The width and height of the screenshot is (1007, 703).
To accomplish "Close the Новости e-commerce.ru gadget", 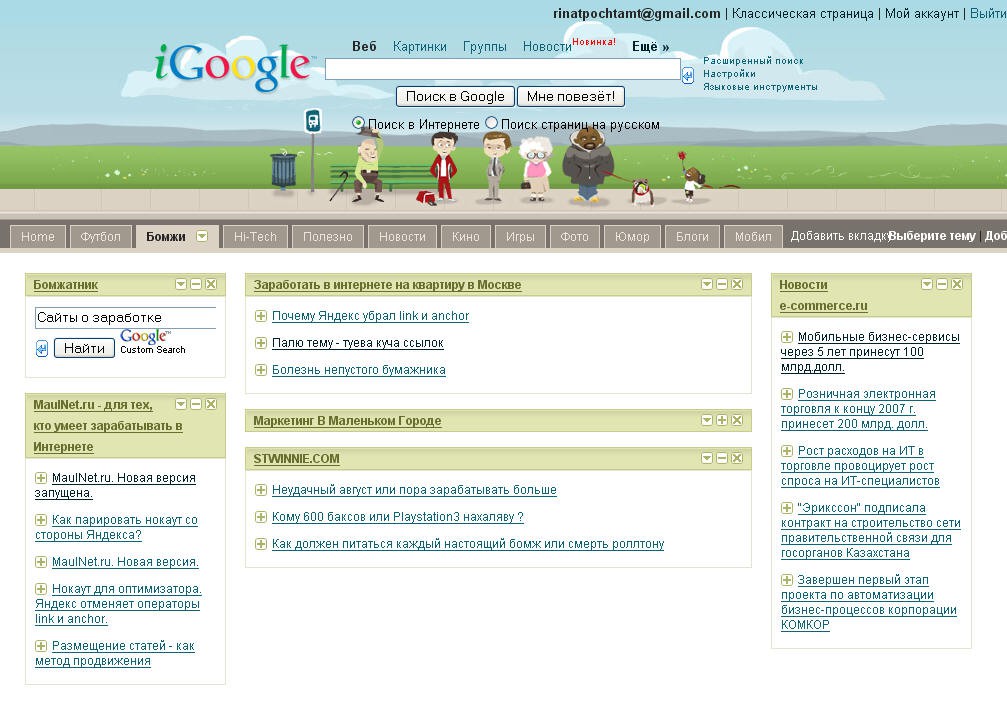I will tap(957, 284).
